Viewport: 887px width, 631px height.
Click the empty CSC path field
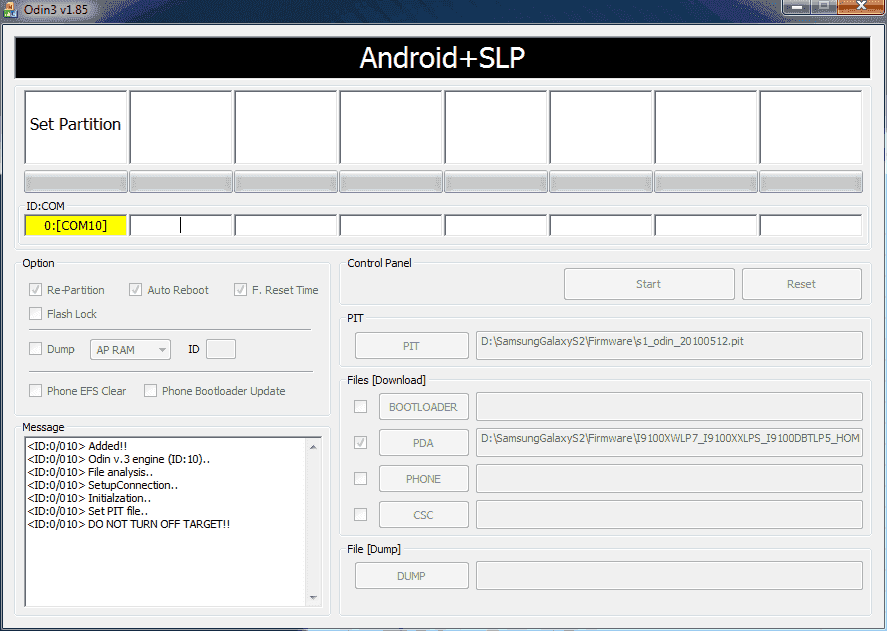(669, 514)
